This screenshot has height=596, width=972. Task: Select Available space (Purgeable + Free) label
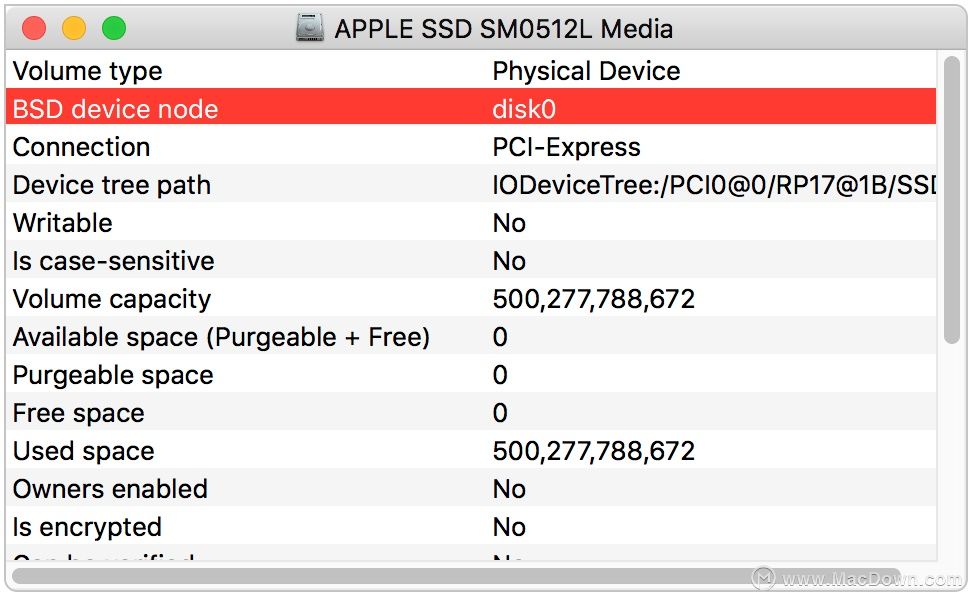[221, 337]
